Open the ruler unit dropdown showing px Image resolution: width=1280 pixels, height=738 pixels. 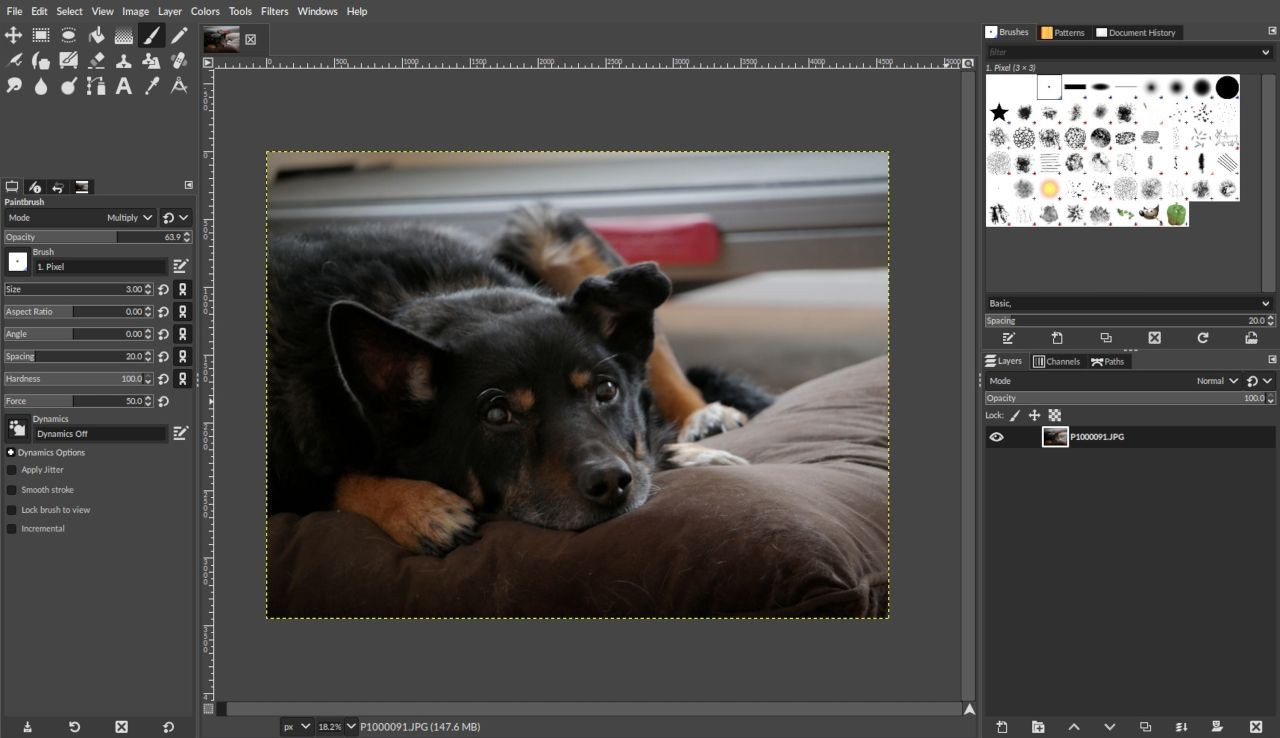[297, 727]
